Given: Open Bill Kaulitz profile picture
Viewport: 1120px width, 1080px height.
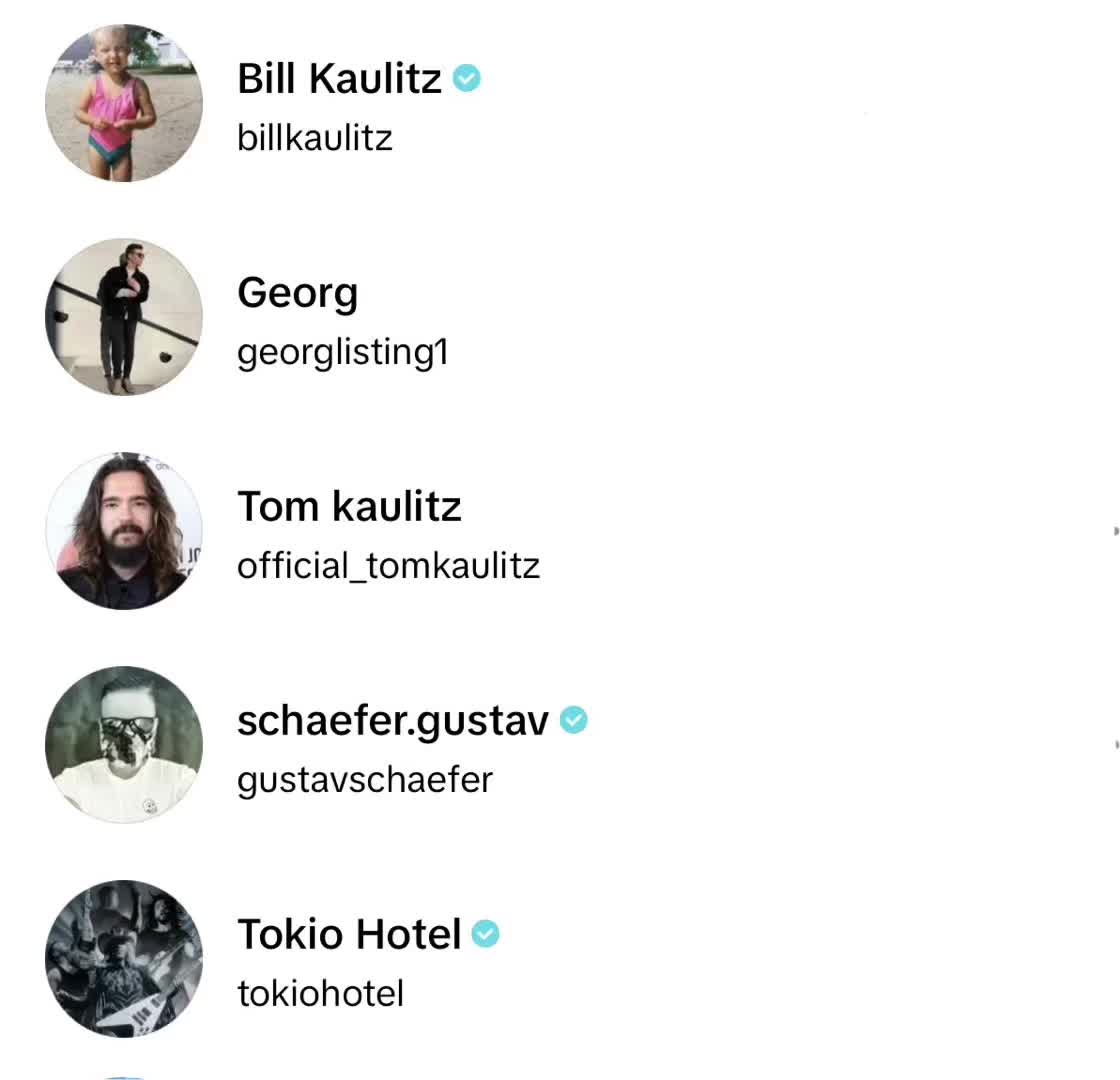Looking at the screenshot, I should point(124,103).
